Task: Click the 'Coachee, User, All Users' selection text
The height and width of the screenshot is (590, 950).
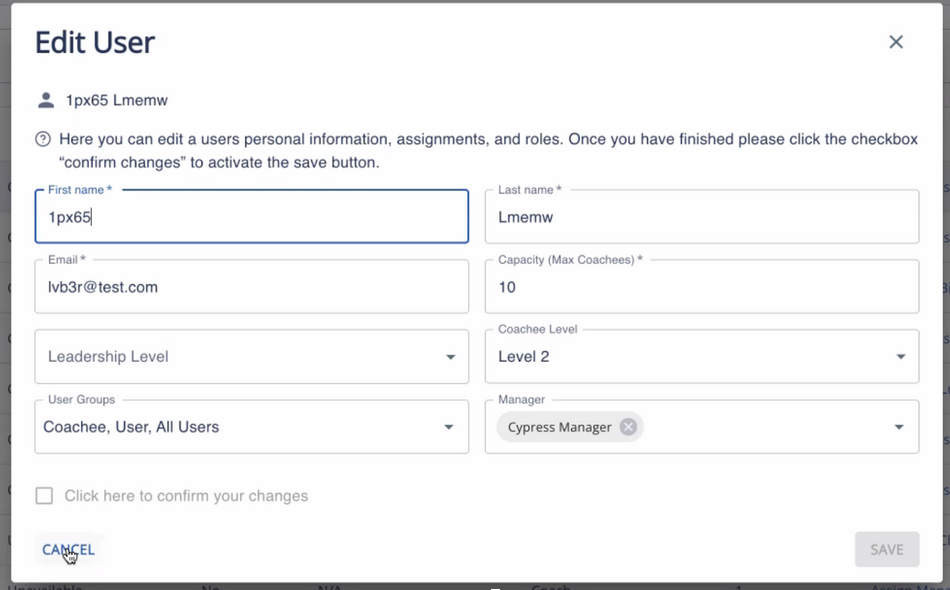Action: (x=131, y=427)
